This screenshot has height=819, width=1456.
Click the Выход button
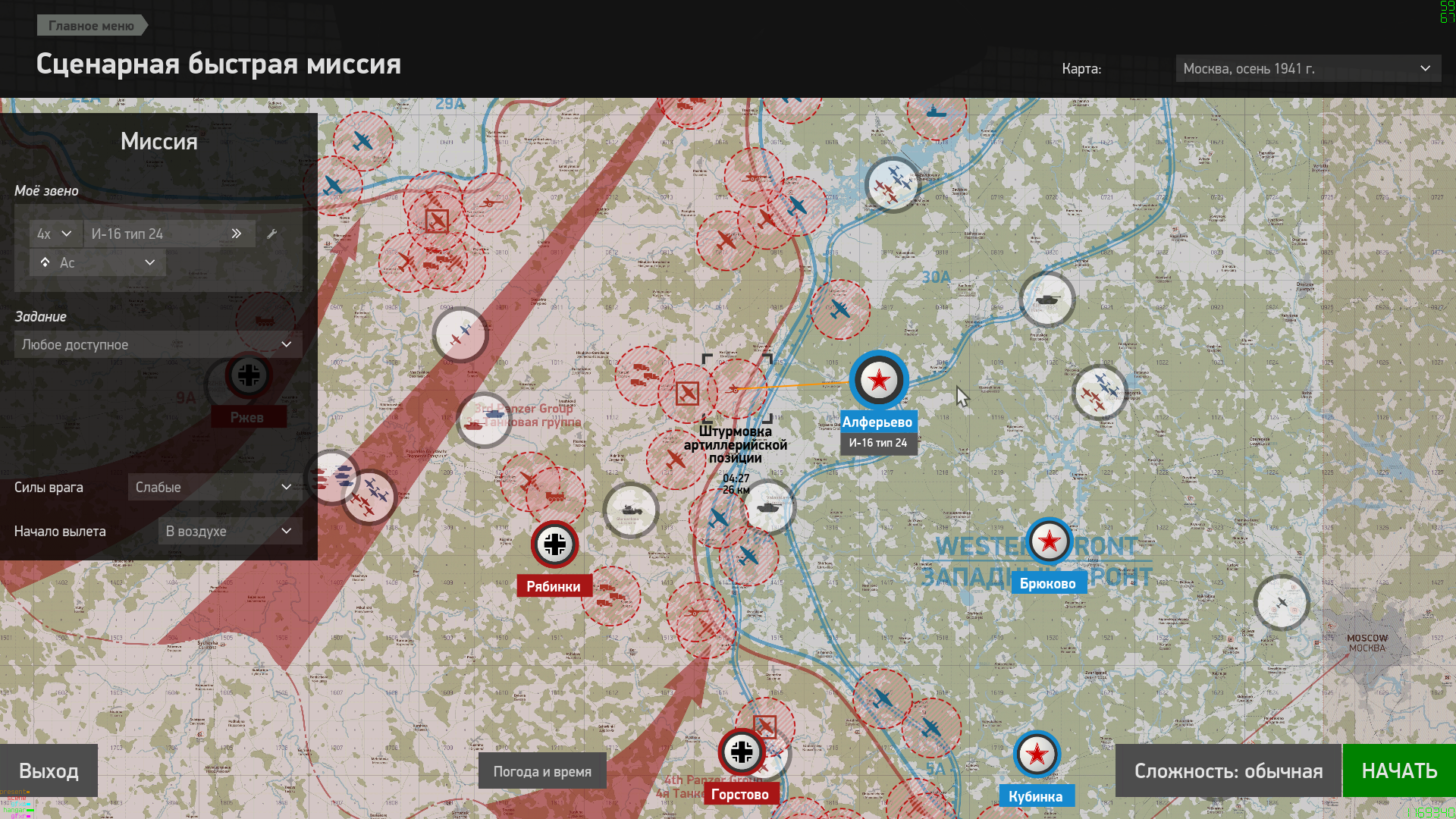[x=49, y=770]
